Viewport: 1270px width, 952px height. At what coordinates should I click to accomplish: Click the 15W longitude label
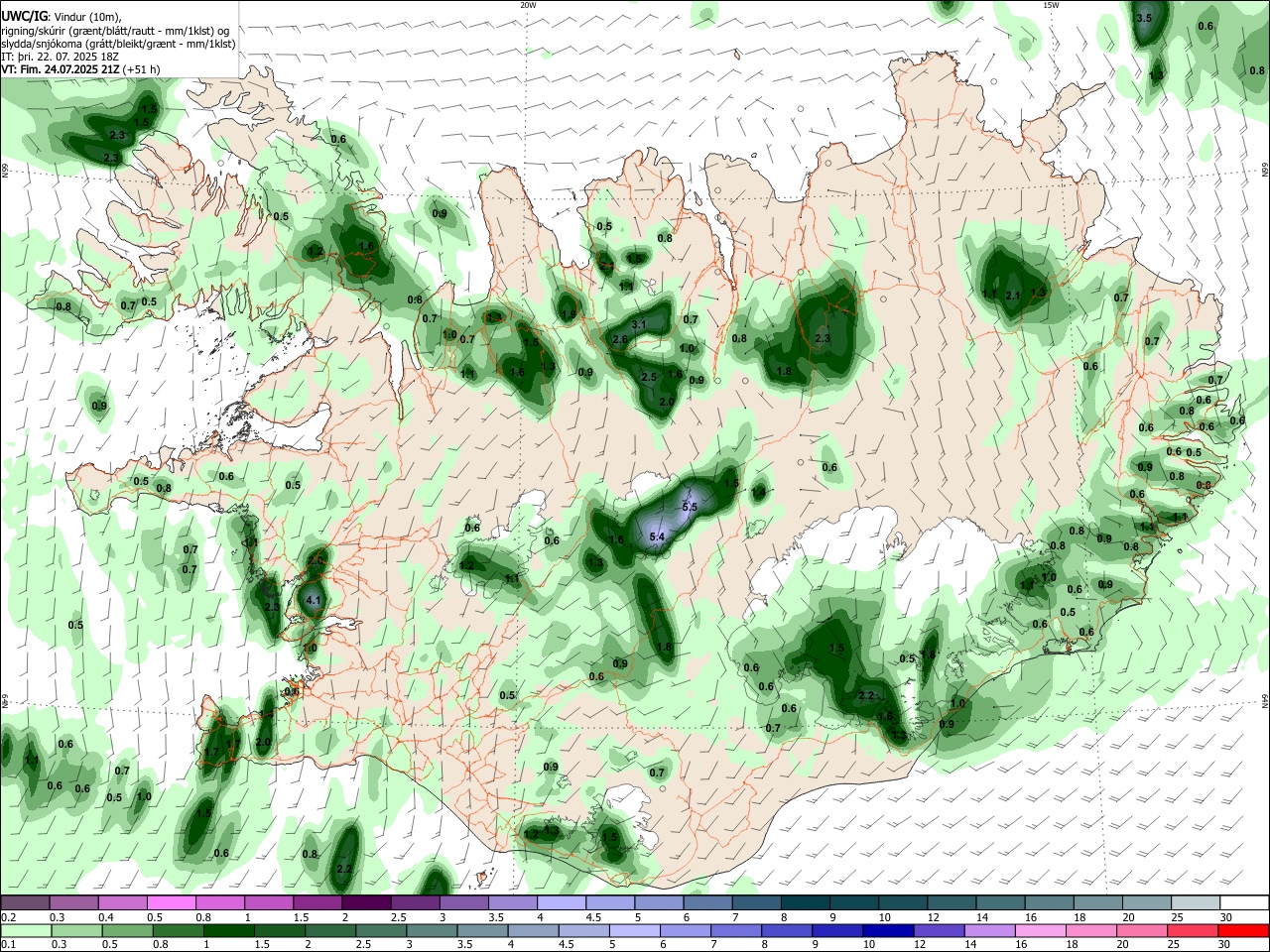pyautogui.click(x=1051, y=5)
